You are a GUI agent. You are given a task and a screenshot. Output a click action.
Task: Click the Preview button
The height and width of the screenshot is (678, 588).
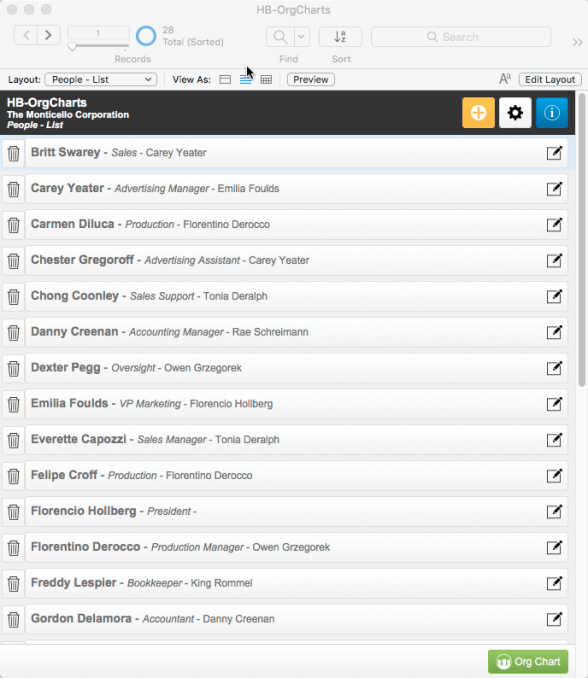(310, 80)
